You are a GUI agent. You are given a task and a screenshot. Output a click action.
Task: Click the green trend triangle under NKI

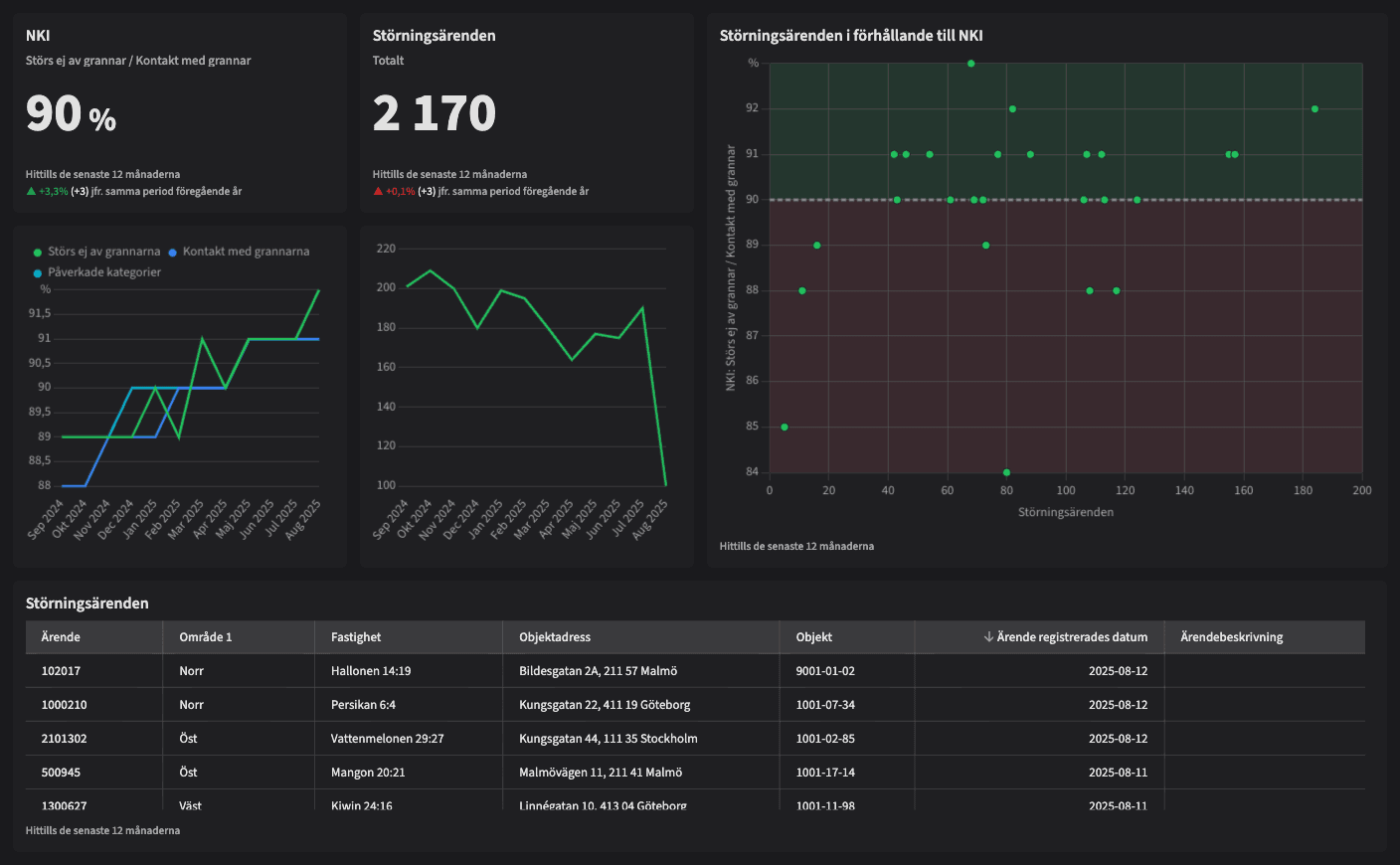coord(31,191)
